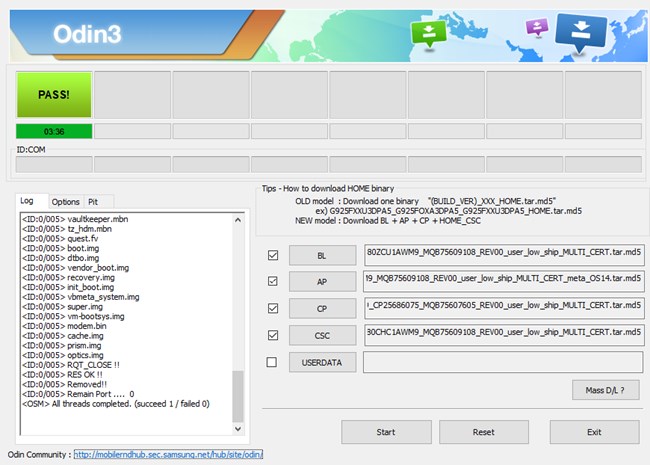Select the 'cache.img' log line
Screen dimensions: 650x465
63,336
